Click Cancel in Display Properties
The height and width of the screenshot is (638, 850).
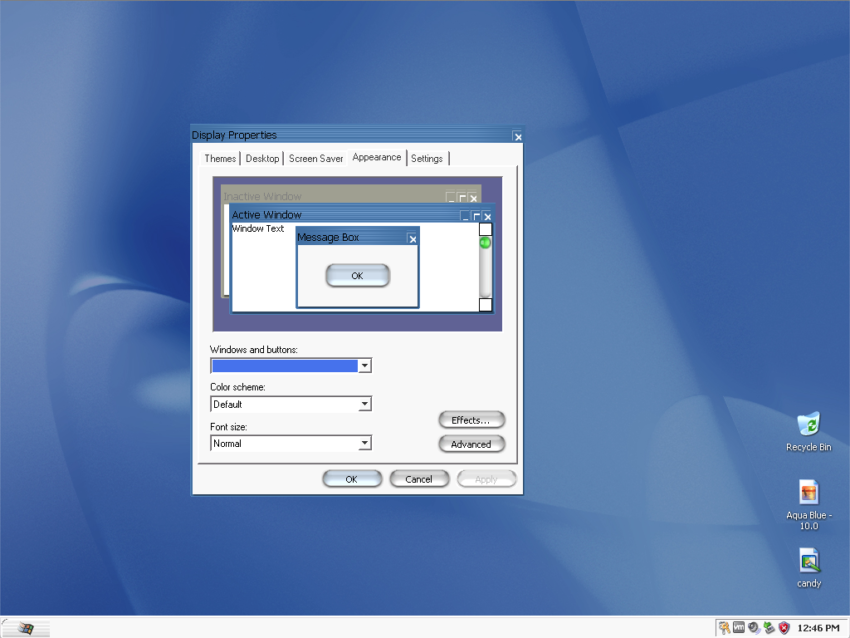(x=419, y=479)
